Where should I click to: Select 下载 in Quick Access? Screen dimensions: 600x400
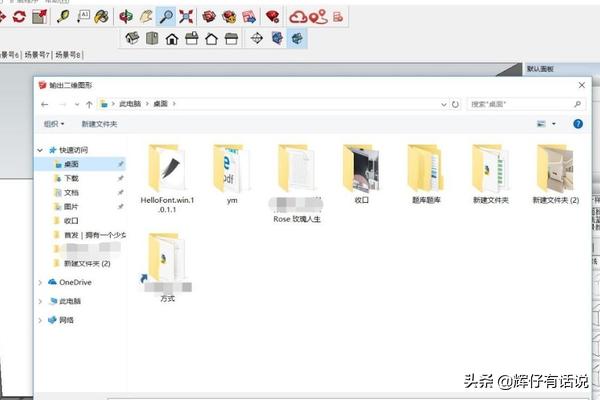(x=71, y=177)
